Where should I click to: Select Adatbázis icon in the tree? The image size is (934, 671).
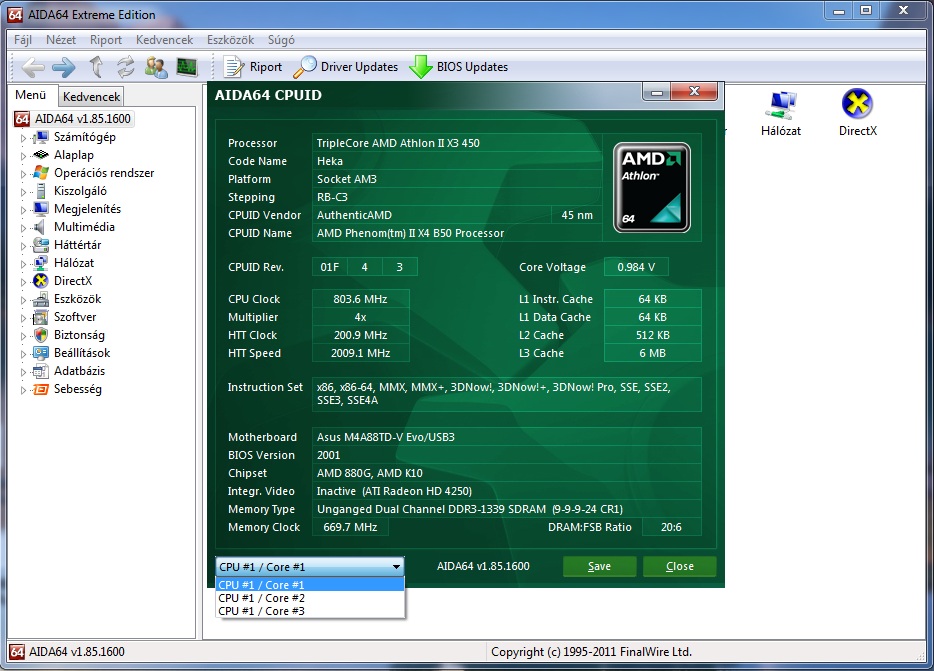click(x=41, y=371)
